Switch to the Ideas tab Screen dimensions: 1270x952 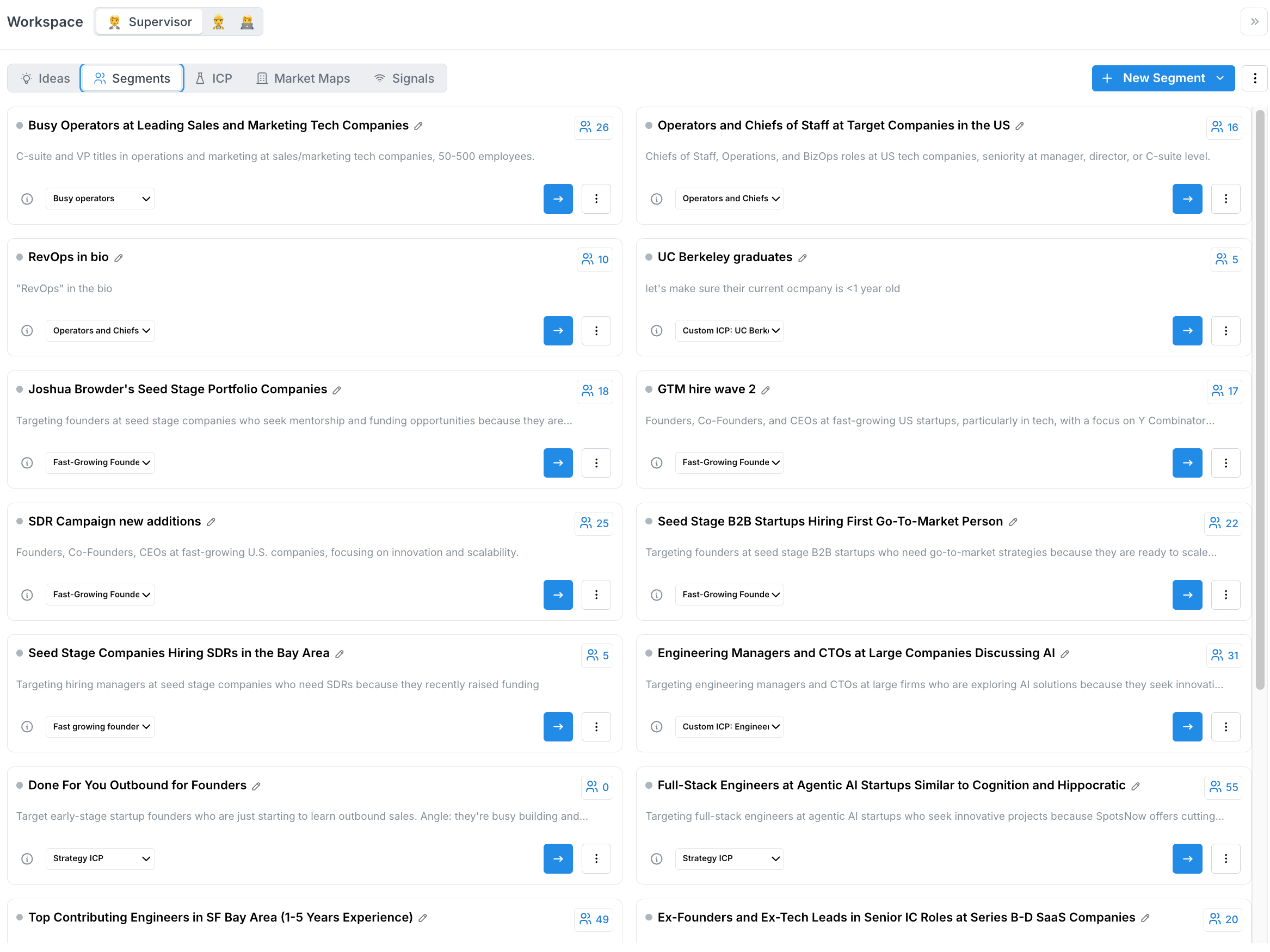45,79
